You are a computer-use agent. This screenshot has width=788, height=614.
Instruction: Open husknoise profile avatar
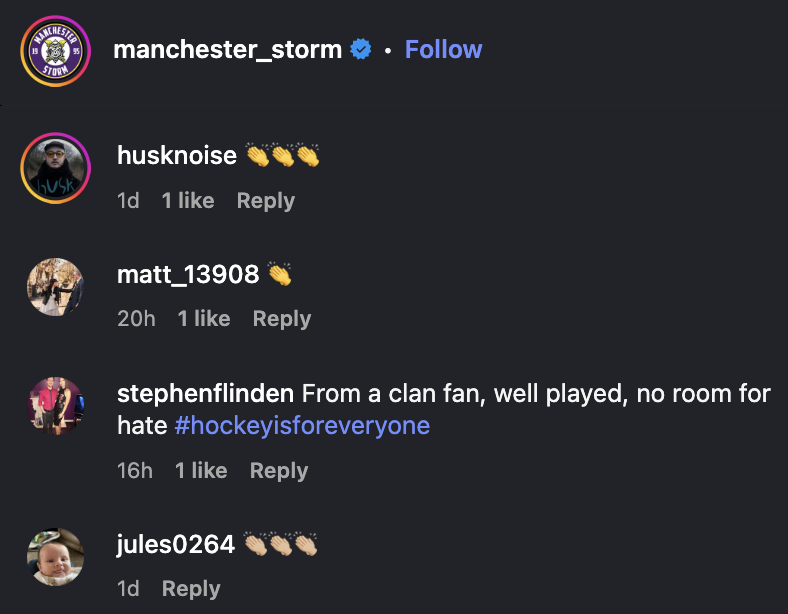click(x=56, y=166)
